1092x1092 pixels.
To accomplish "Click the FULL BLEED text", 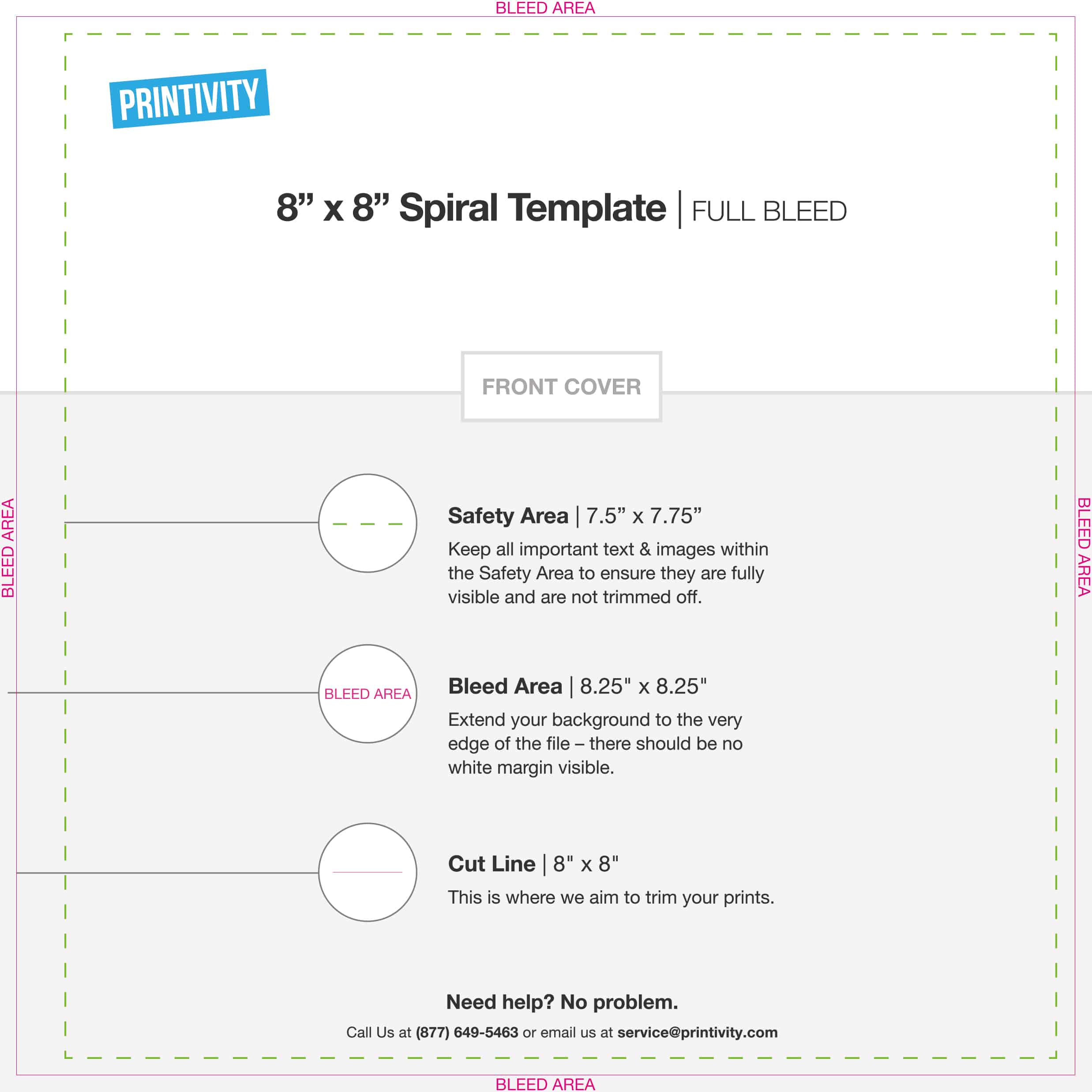I will pos(769,211).
